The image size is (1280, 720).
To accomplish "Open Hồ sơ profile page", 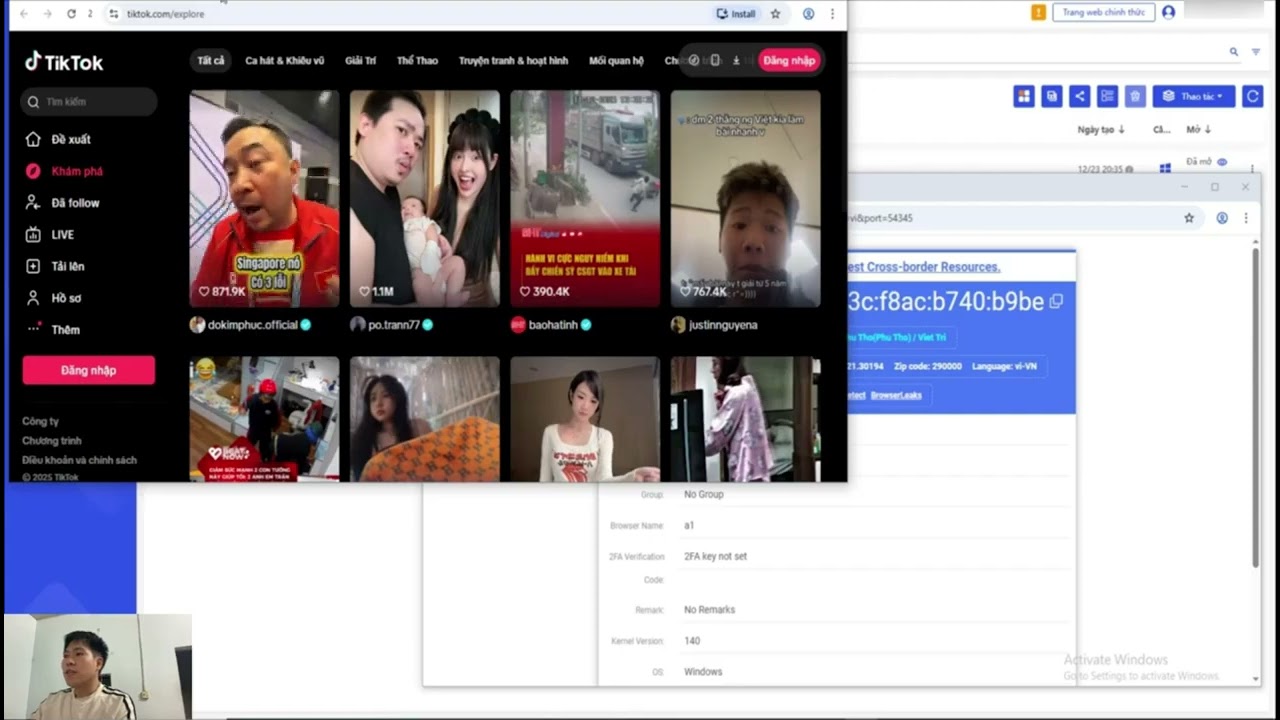I will point(54,298).
